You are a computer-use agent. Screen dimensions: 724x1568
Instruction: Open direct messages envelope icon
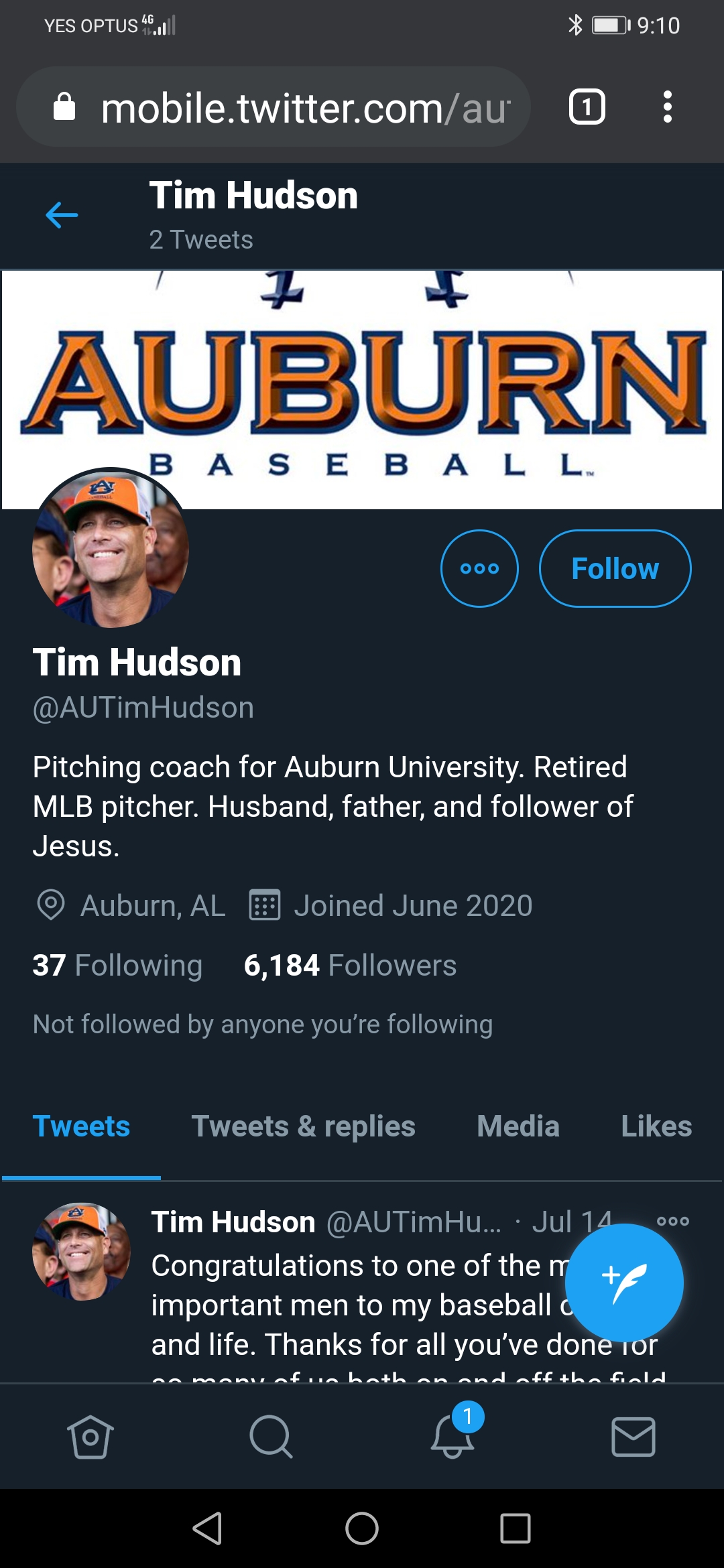coord(633,1437)
